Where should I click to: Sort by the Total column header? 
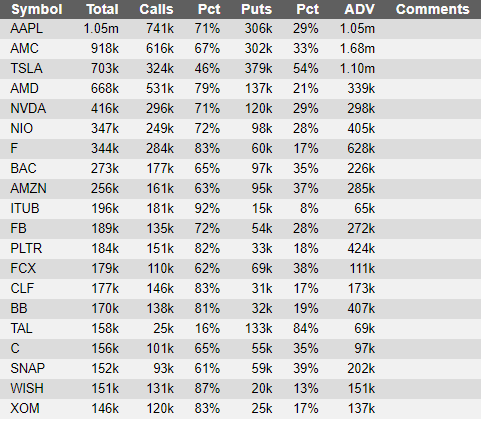click(x=102, y=9)
